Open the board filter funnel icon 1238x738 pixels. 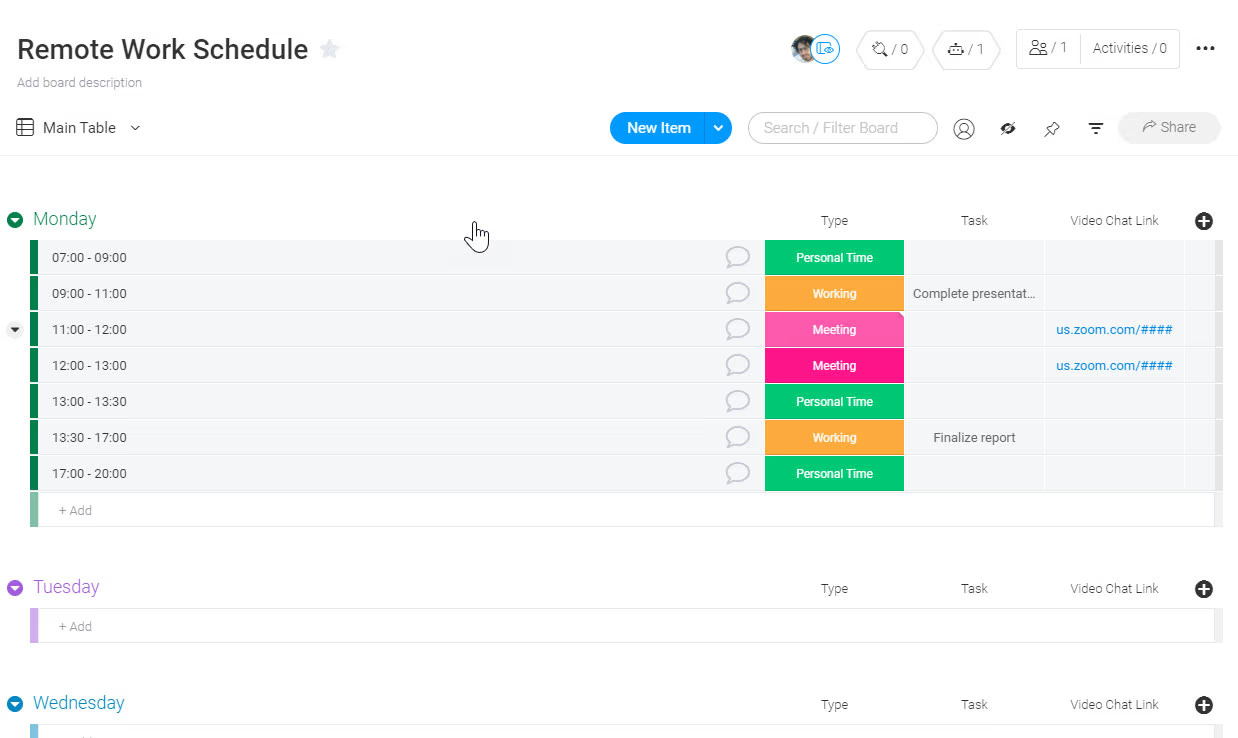(x=1095, y=127)
